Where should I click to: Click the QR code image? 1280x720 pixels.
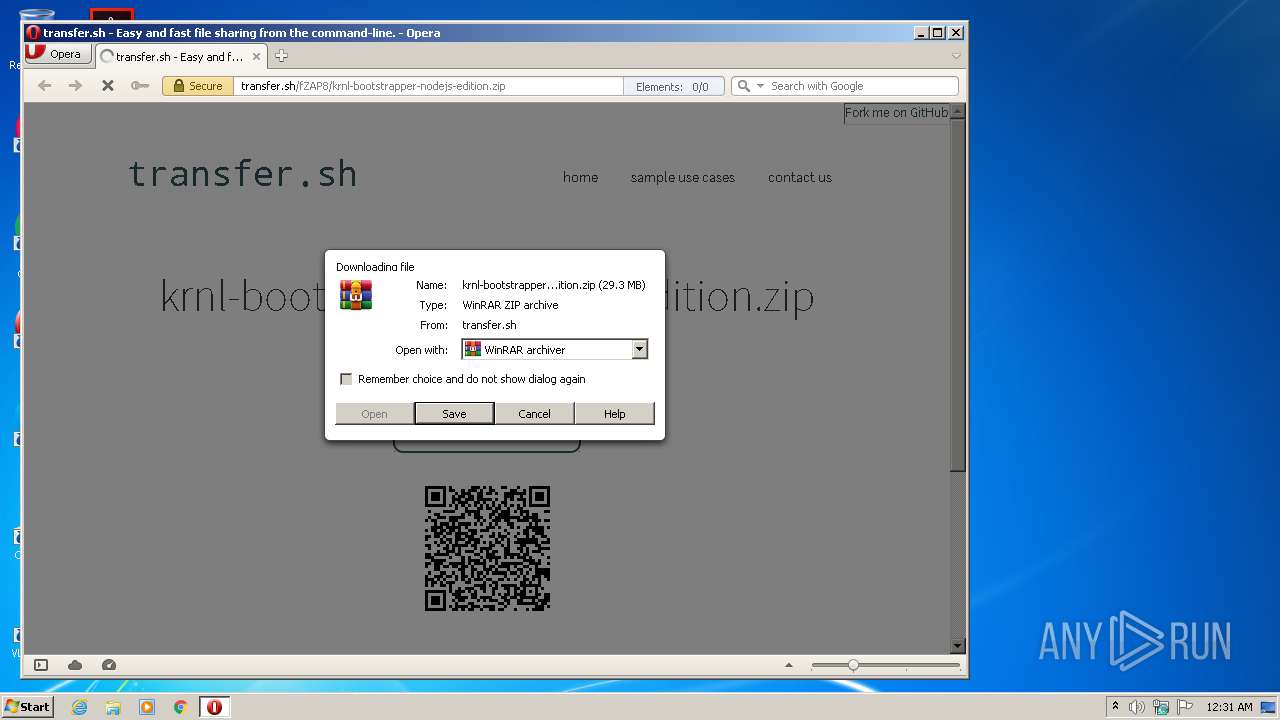(487, 548)
